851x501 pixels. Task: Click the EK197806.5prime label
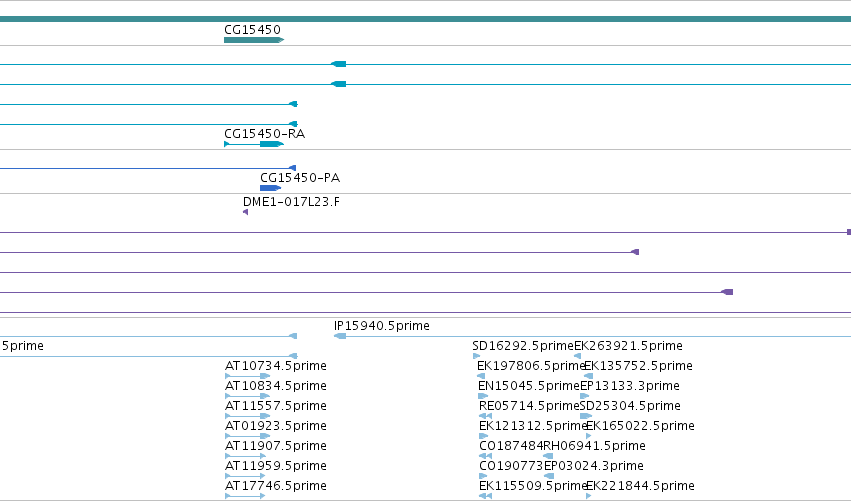pyautogui.click(x=531, y=366)
